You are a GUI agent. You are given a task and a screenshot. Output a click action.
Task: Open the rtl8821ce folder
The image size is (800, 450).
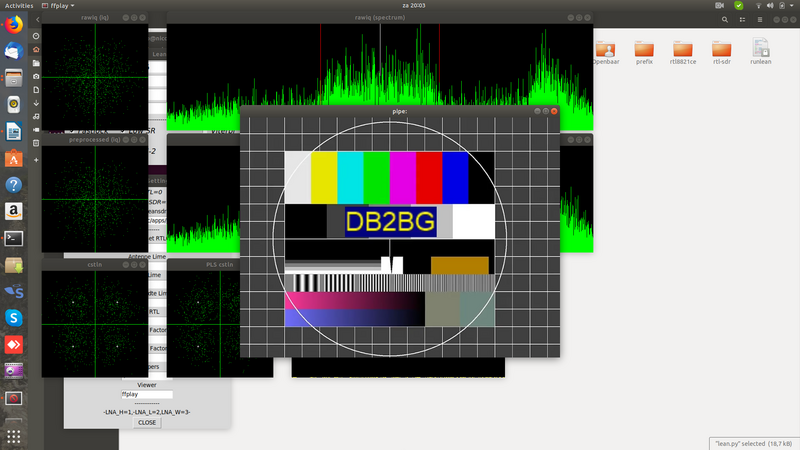[684, 51]
